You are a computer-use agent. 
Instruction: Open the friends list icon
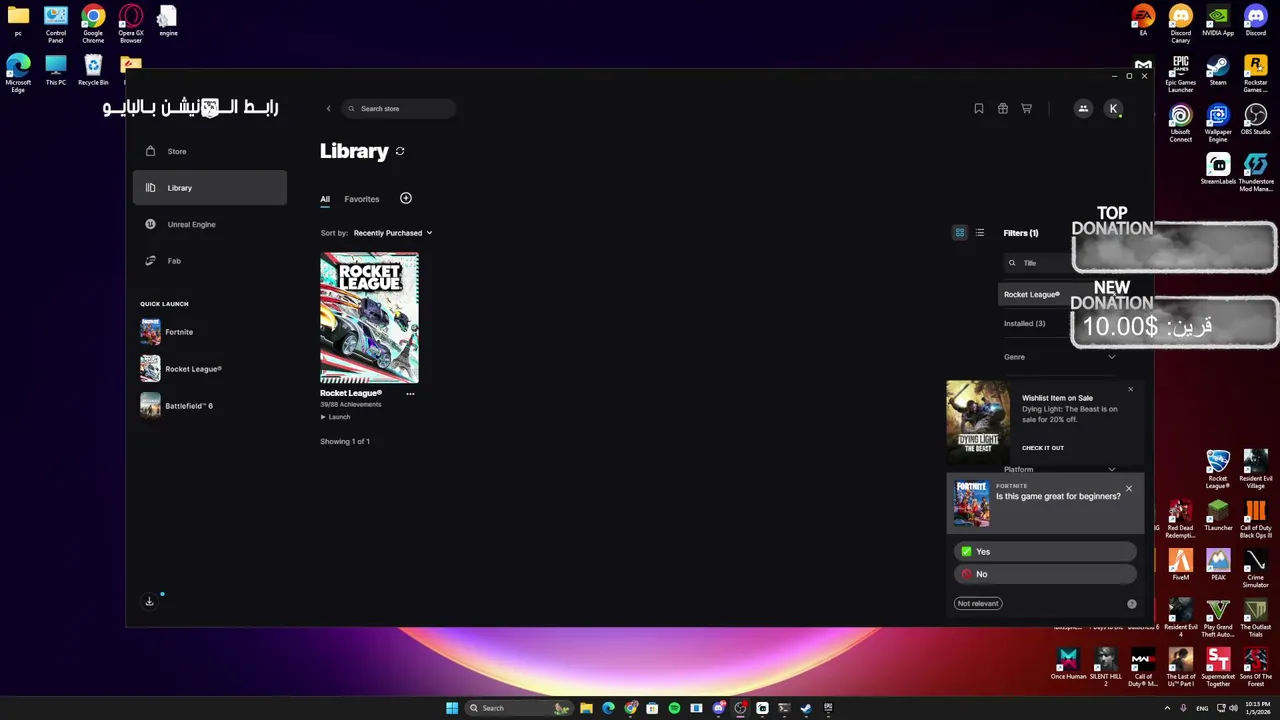[x=1083, y=109]
